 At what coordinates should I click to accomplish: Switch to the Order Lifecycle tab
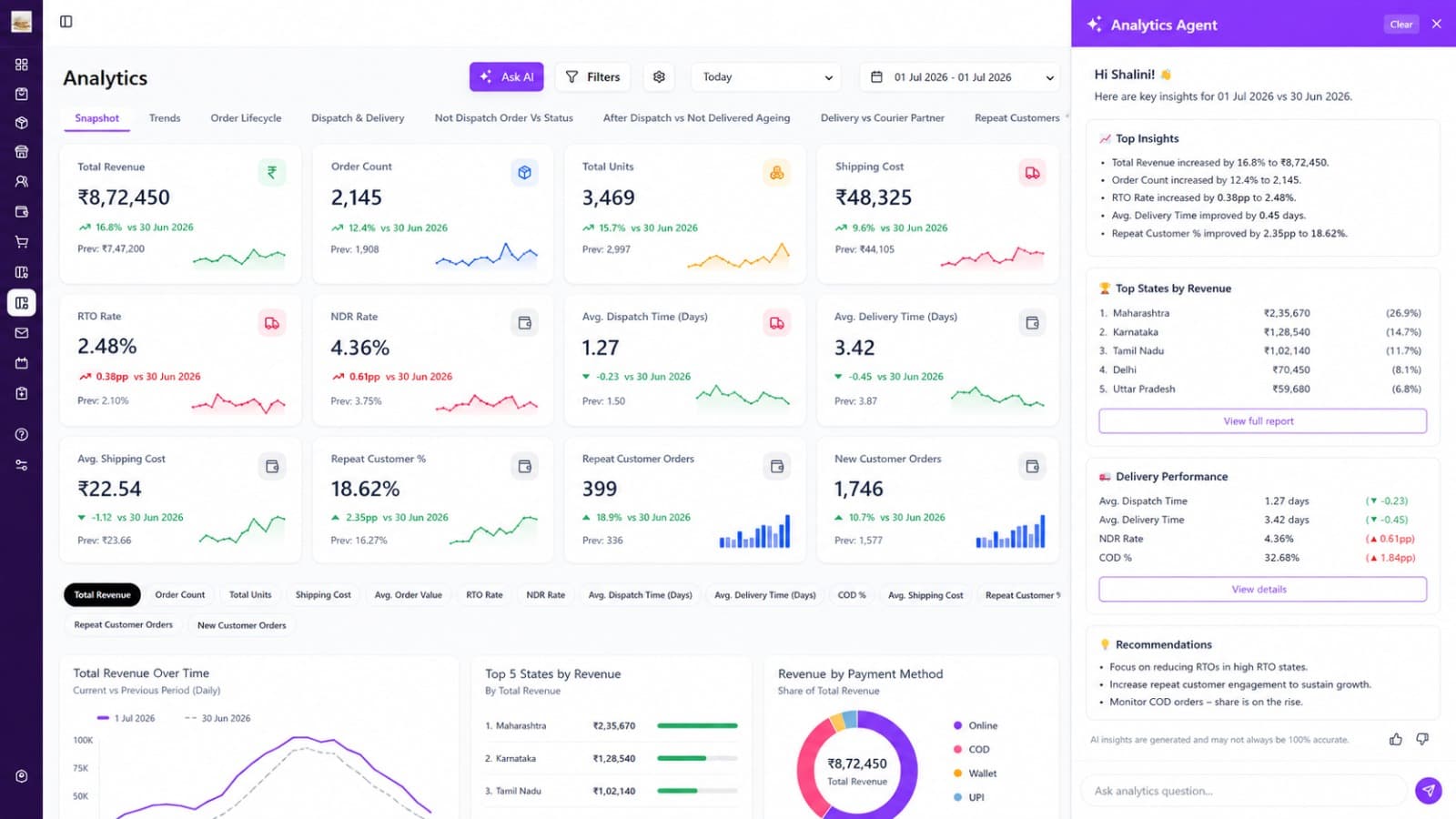pos(246,118)
